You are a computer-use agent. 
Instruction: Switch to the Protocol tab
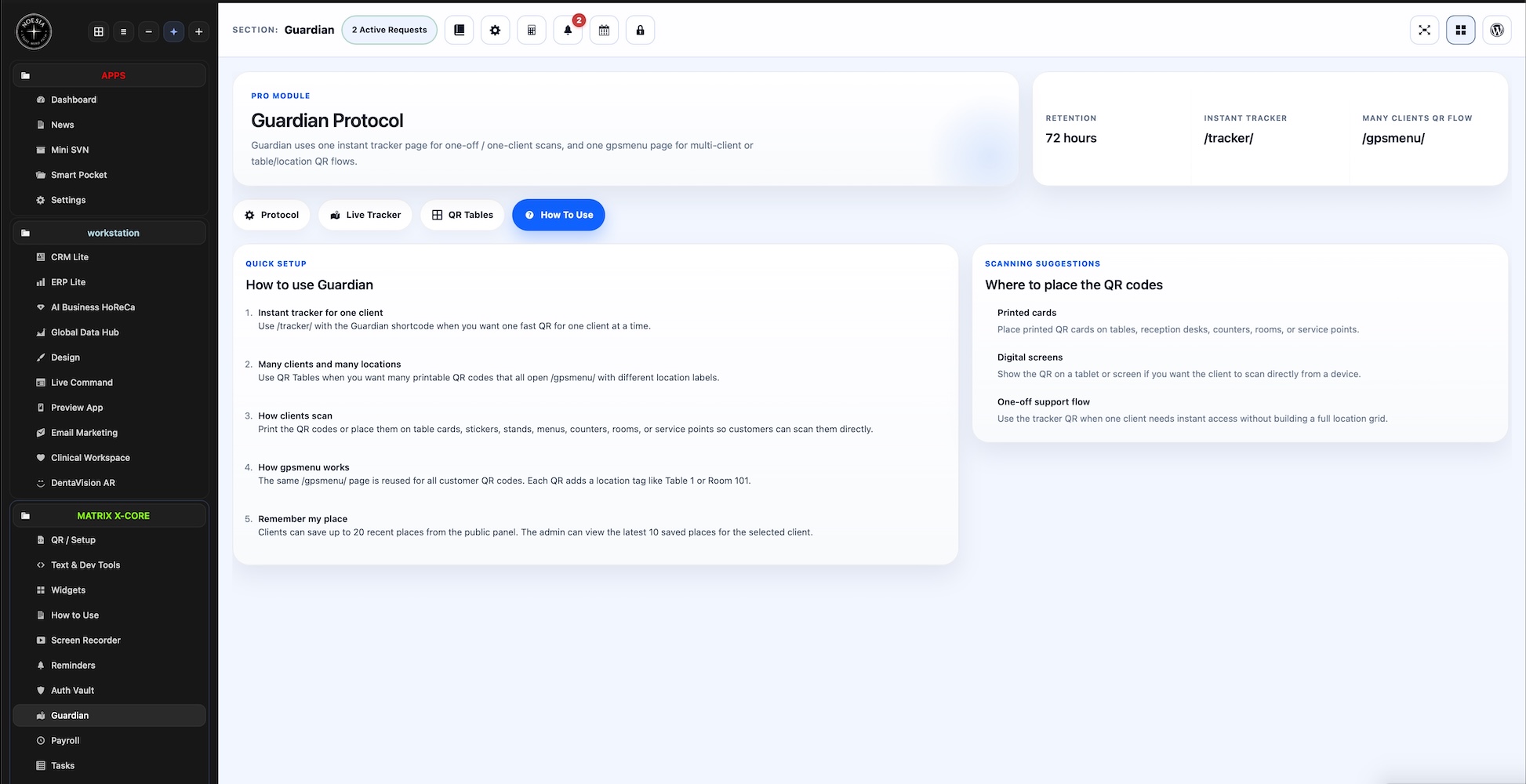[x=271, y=215]
